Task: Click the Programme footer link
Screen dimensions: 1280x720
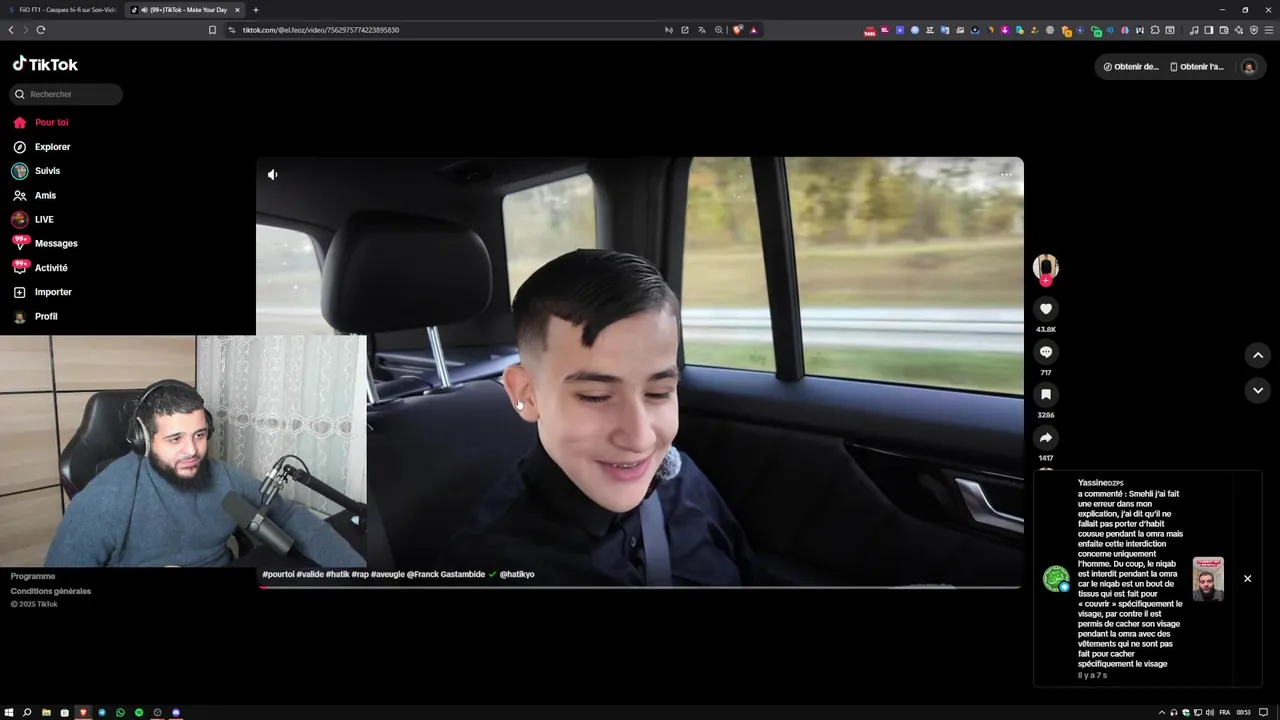Action: 33,576
